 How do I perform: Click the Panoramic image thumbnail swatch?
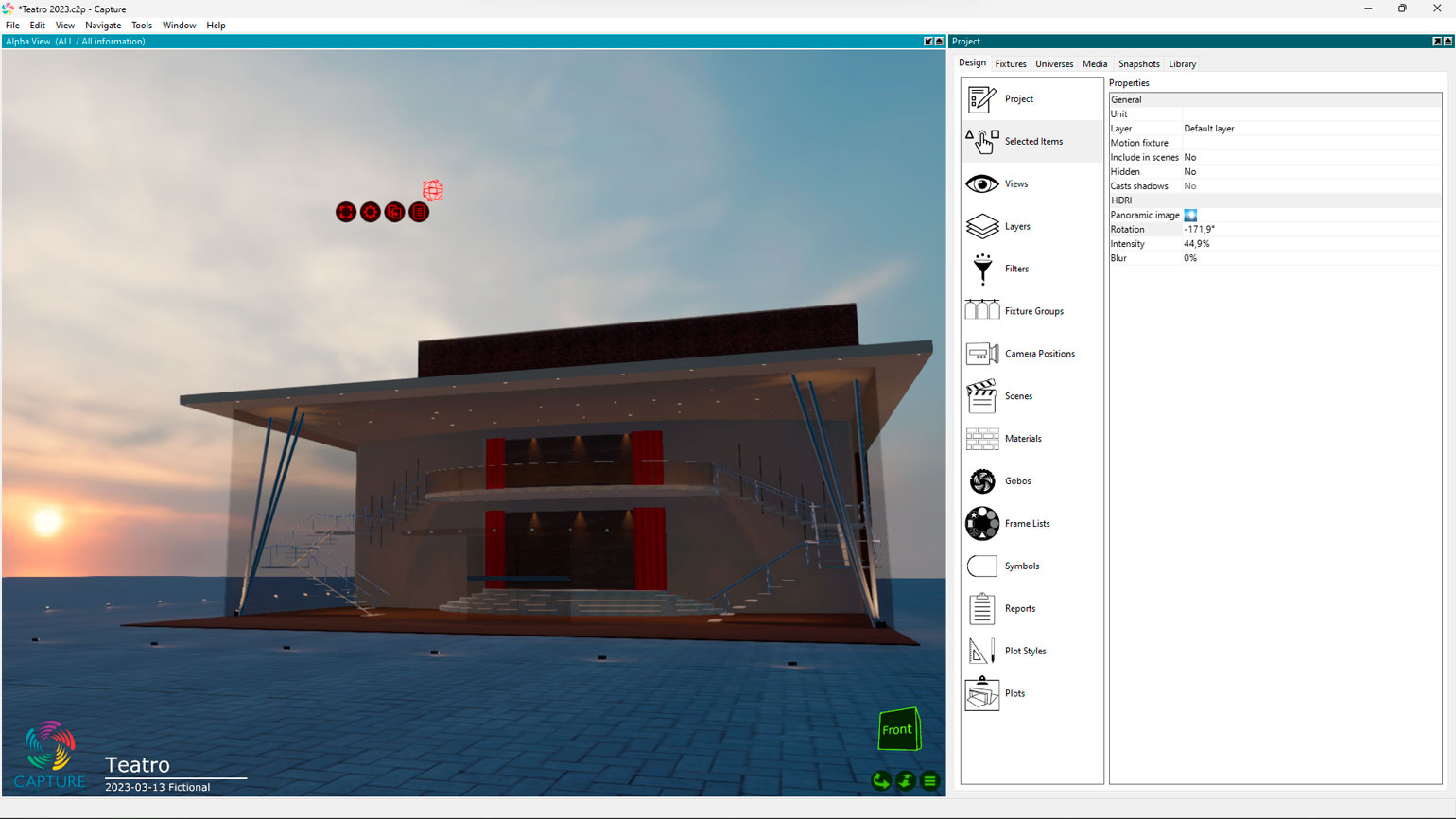tap(1190, 216)
